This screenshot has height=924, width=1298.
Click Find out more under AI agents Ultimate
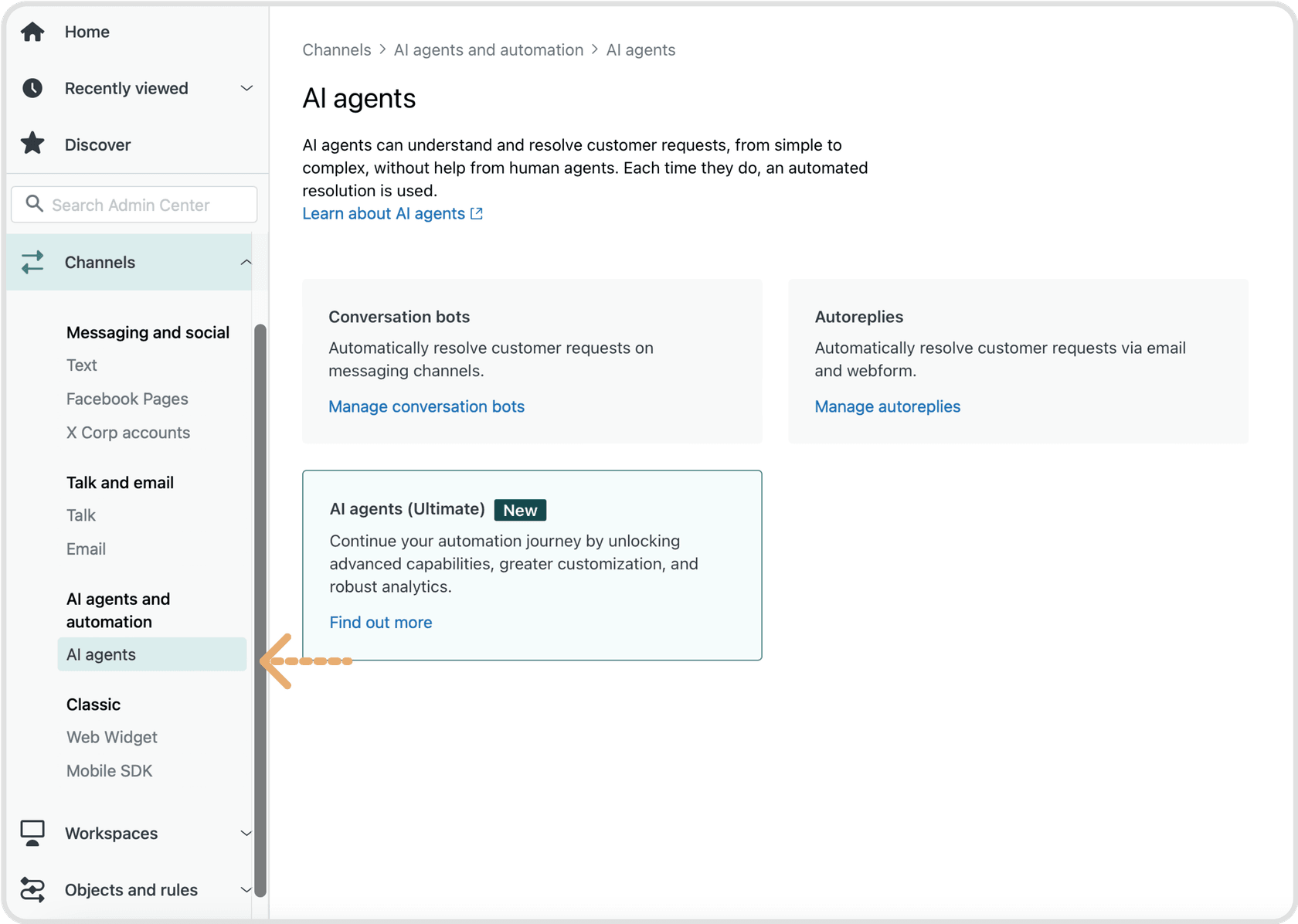(x=380, y=622)
